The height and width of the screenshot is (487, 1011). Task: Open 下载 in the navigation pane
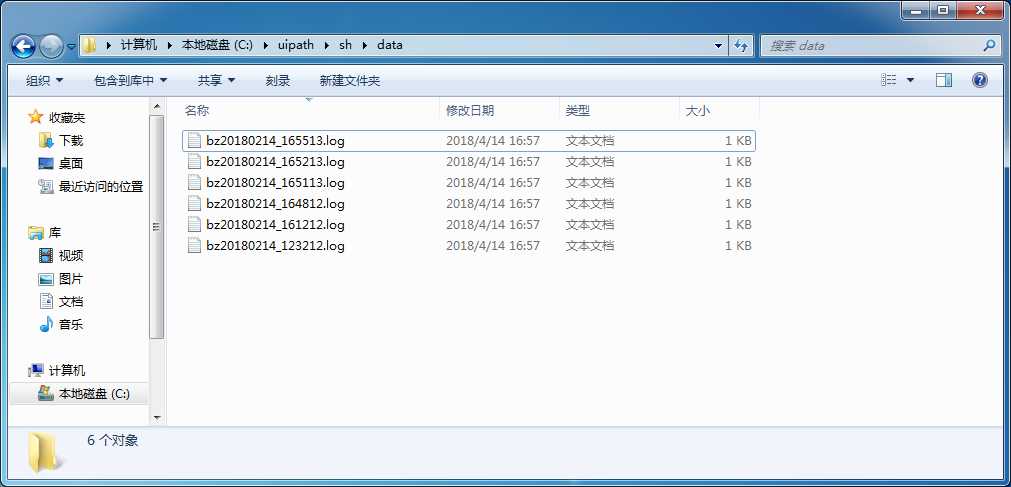point(61,141)
